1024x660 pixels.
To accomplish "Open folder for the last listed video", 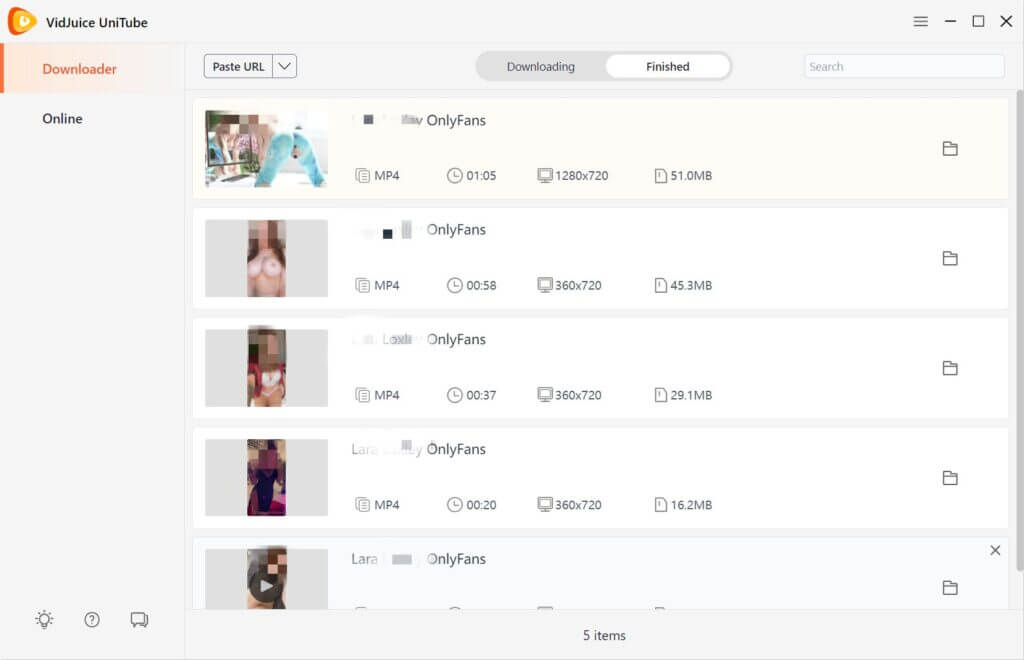I will pyautogui.click(x=950, y=588).
